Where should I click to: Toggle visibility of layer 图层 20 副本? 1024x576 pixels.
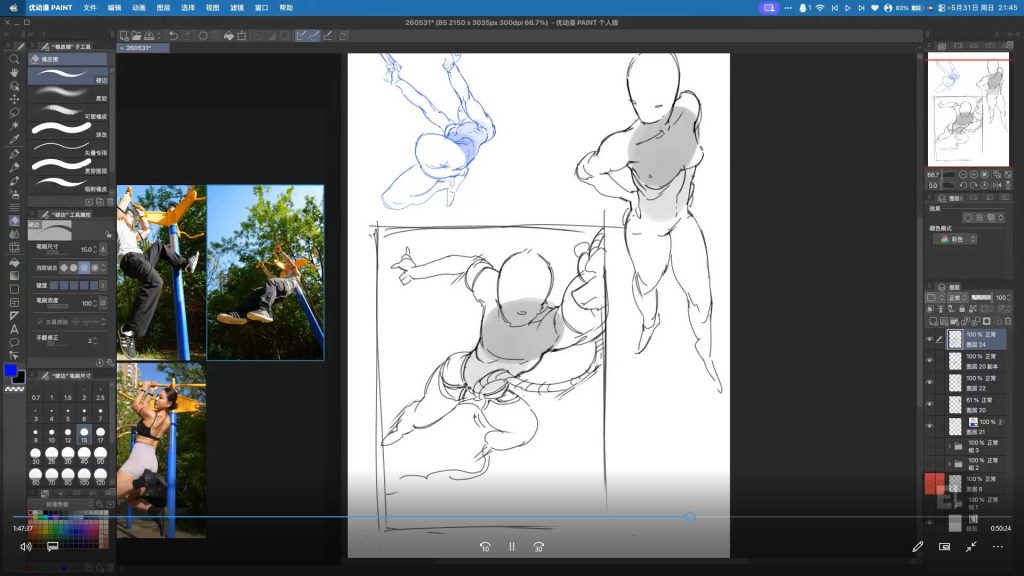pos(929,360)
